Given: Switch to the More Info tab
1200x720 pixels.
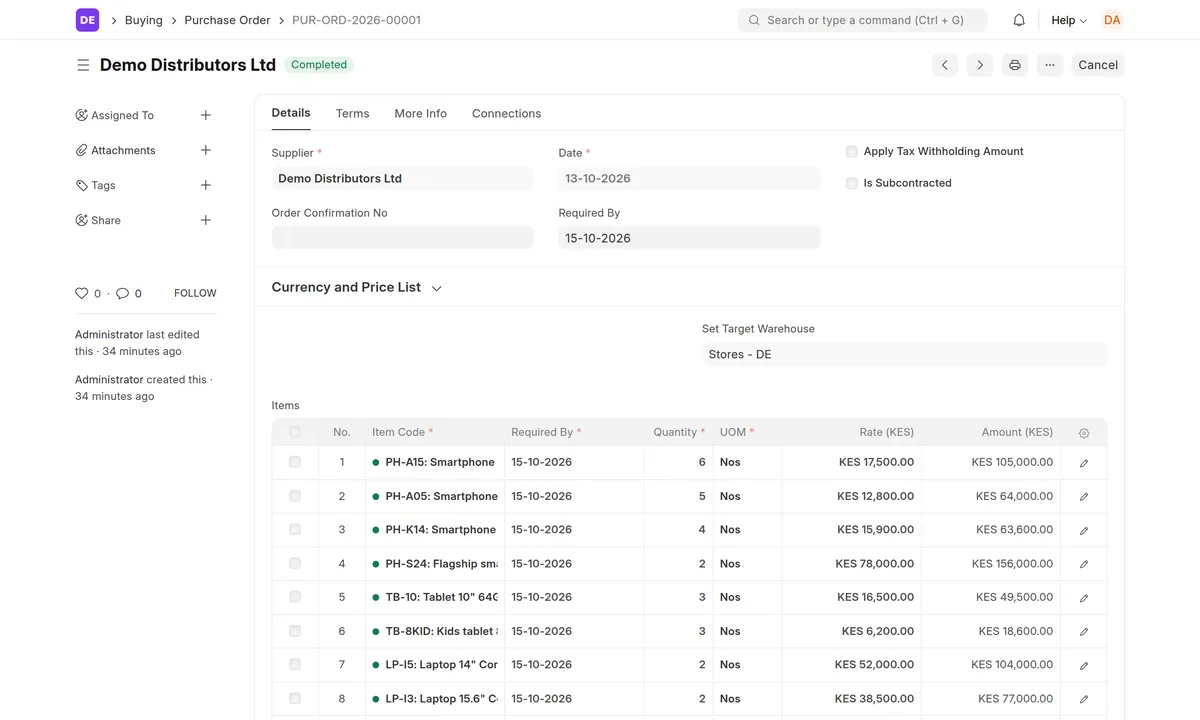Looking at the screenshot, I should click(420, 114).
